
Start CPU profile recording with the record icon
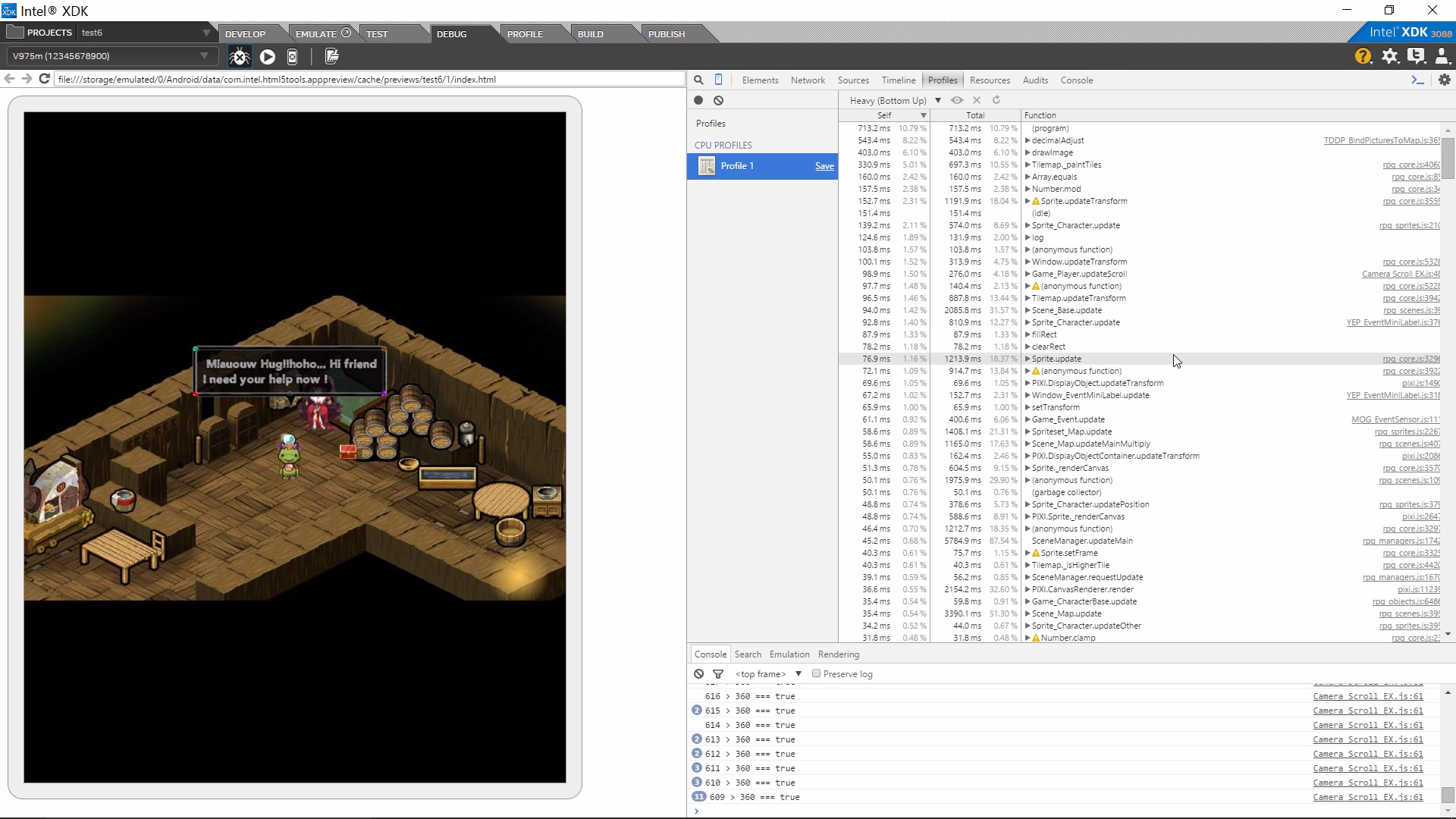point(698,100)
